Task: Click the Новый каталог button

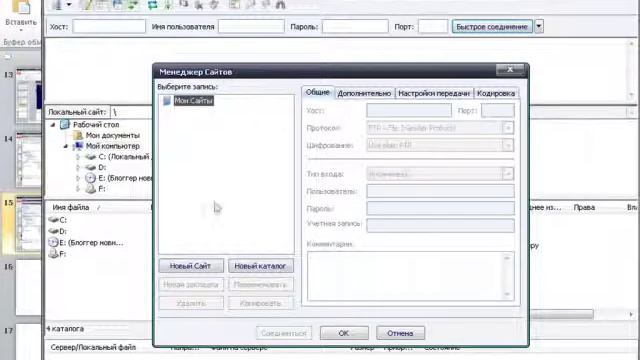Action: (260, 266)
